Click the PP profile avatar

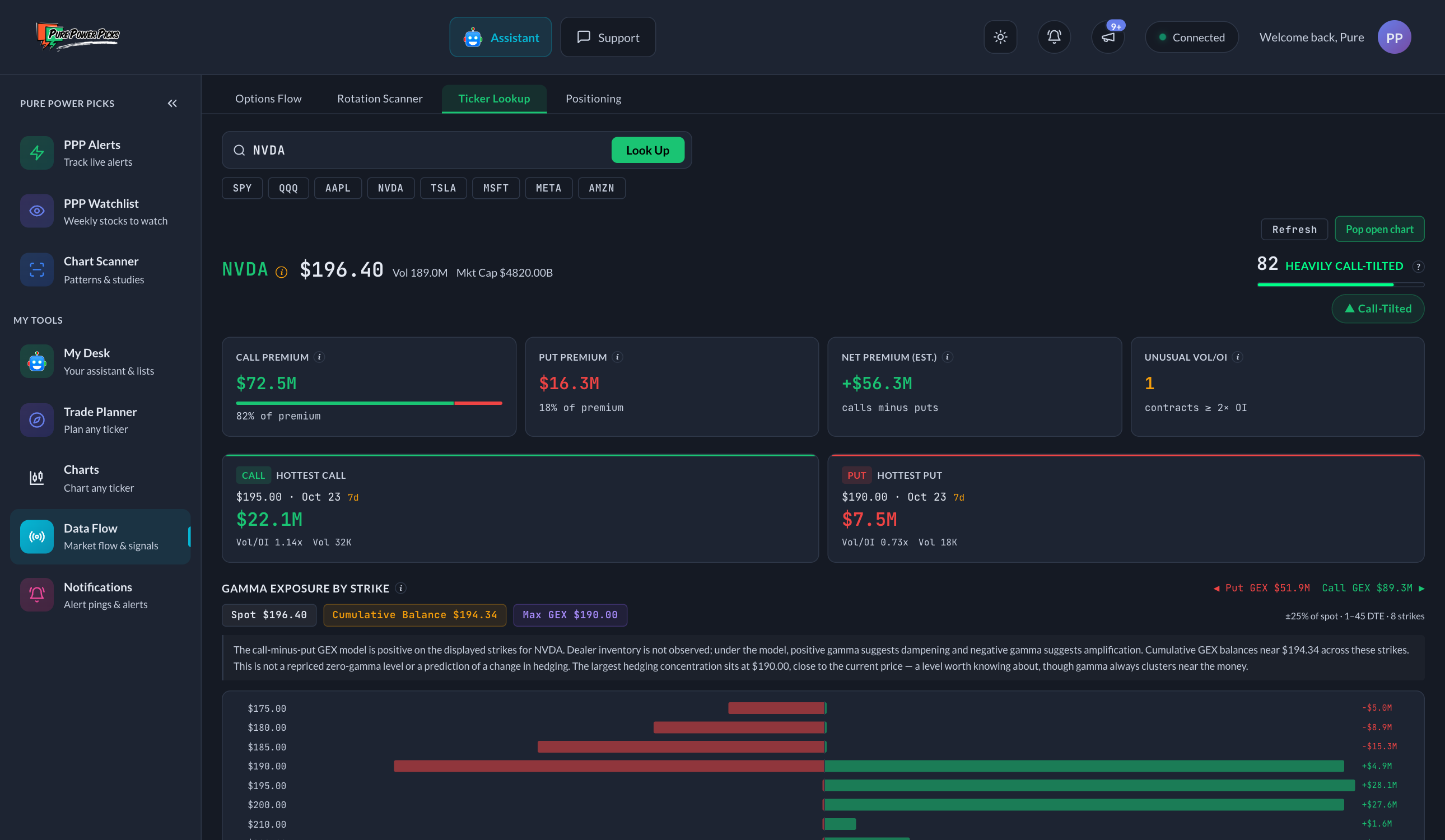1394,38
